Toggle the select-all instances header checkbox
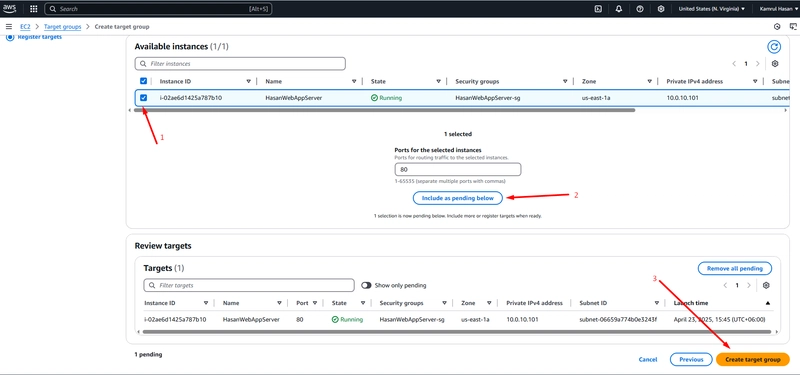Viewport: 800px width, 375px height. click(x=143, y=81)
